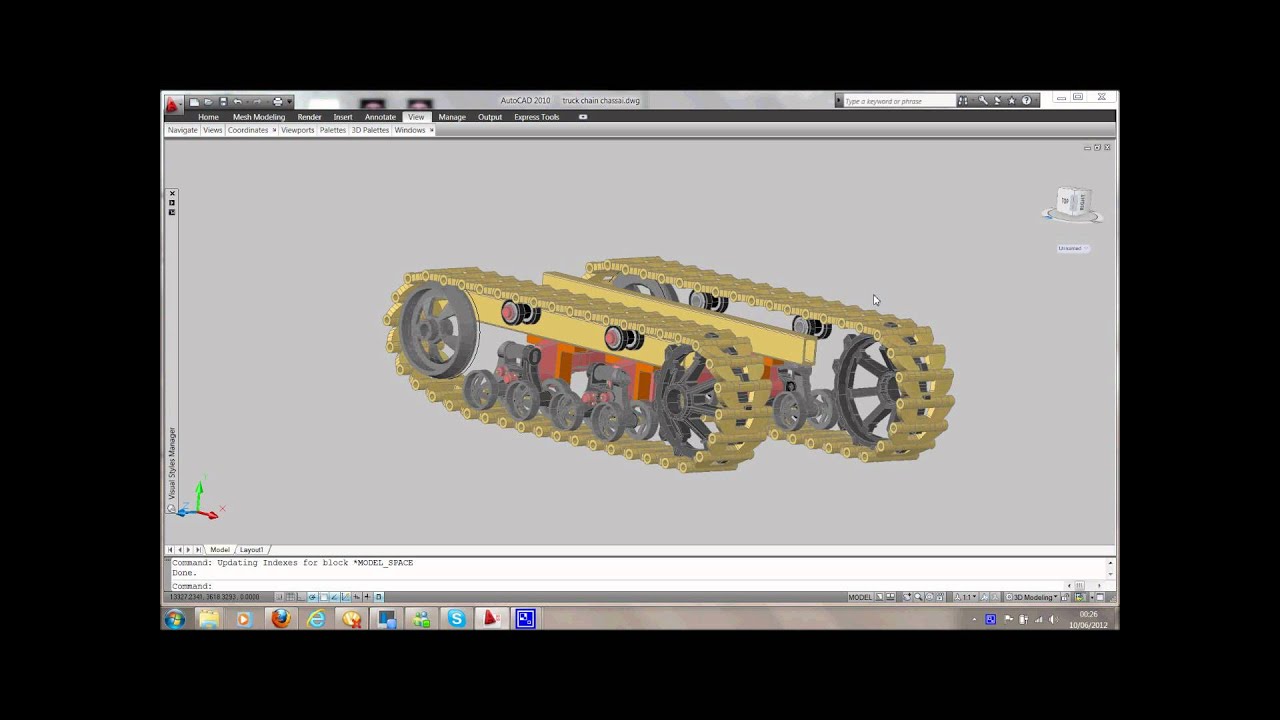Viewport: 1280px width, 720px height.
Task: Open the 3D Modeling workspace switcher
Action: coord(1033,597)
